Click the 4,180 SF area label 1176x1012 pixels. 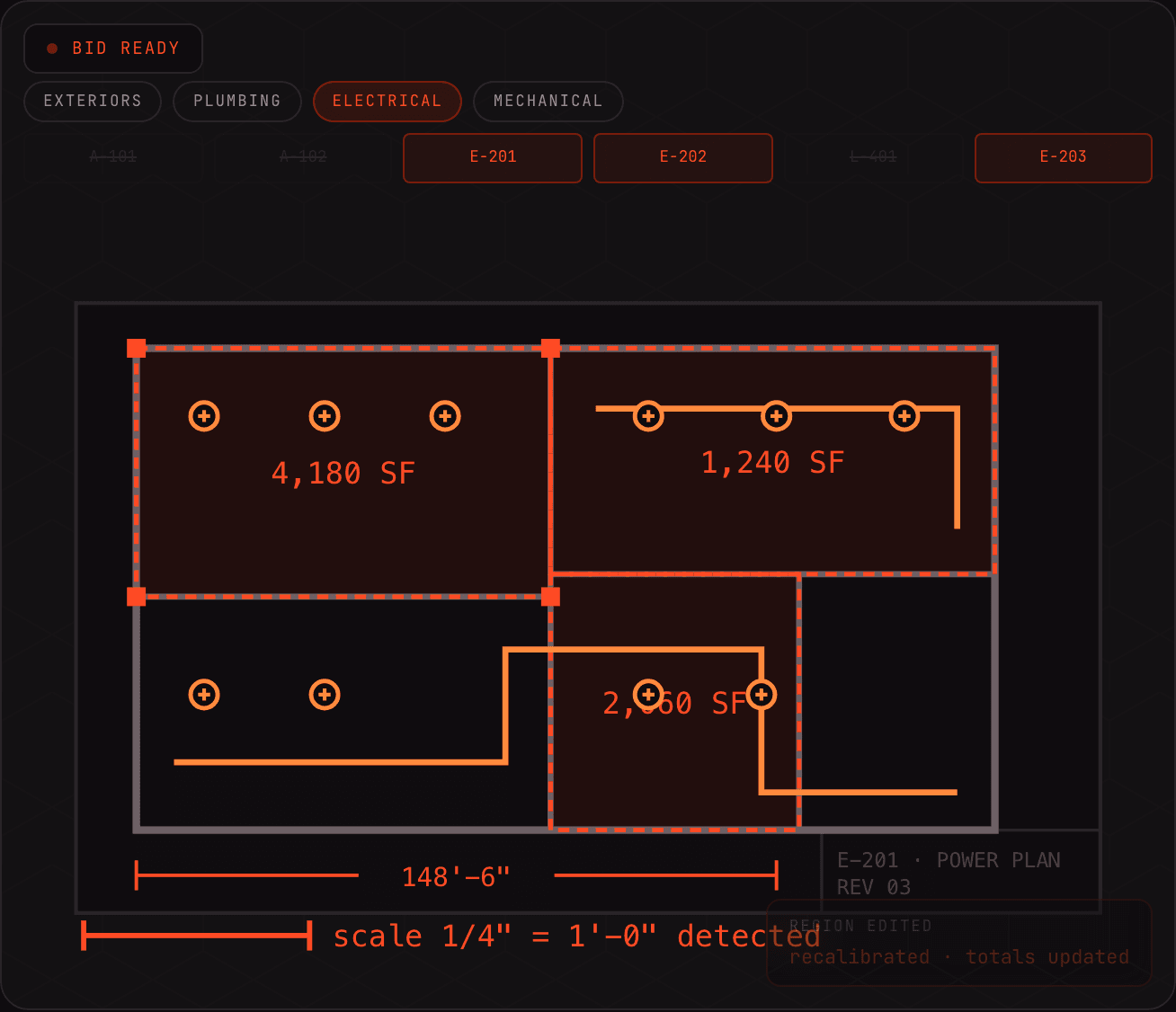[x=343, y=473]
